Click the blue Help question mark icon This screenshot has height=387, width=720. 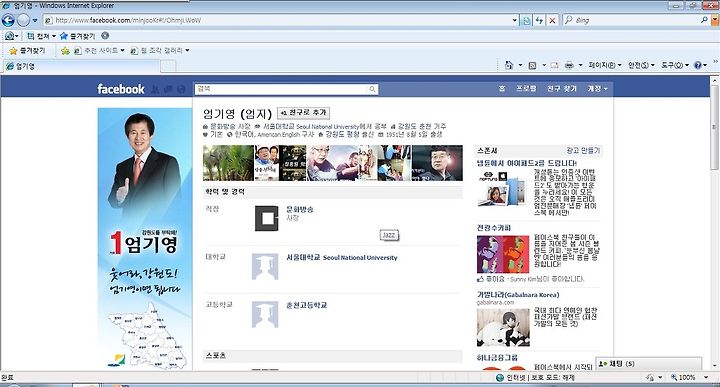point(698,65)
